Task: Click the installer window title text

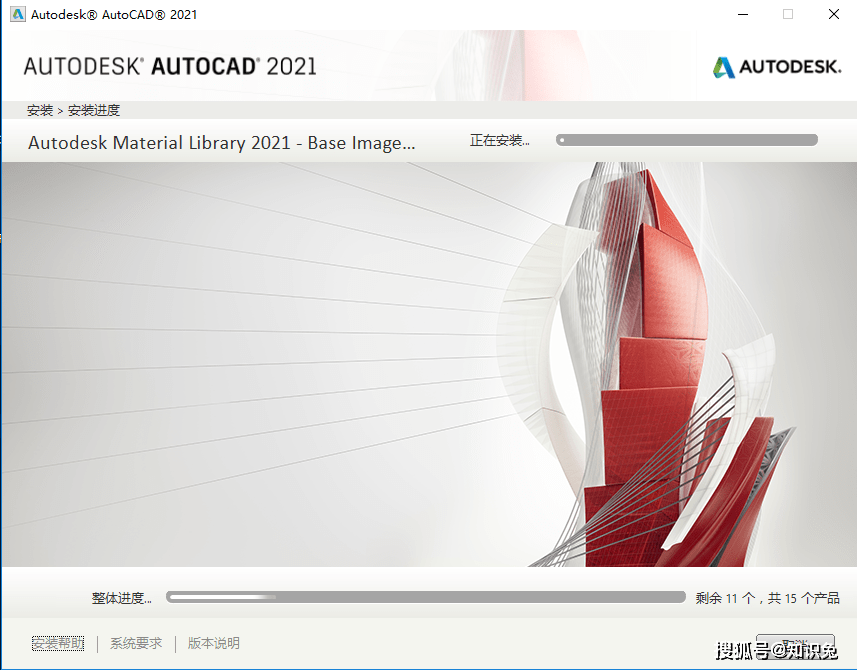Action: [x=112, y=14]
